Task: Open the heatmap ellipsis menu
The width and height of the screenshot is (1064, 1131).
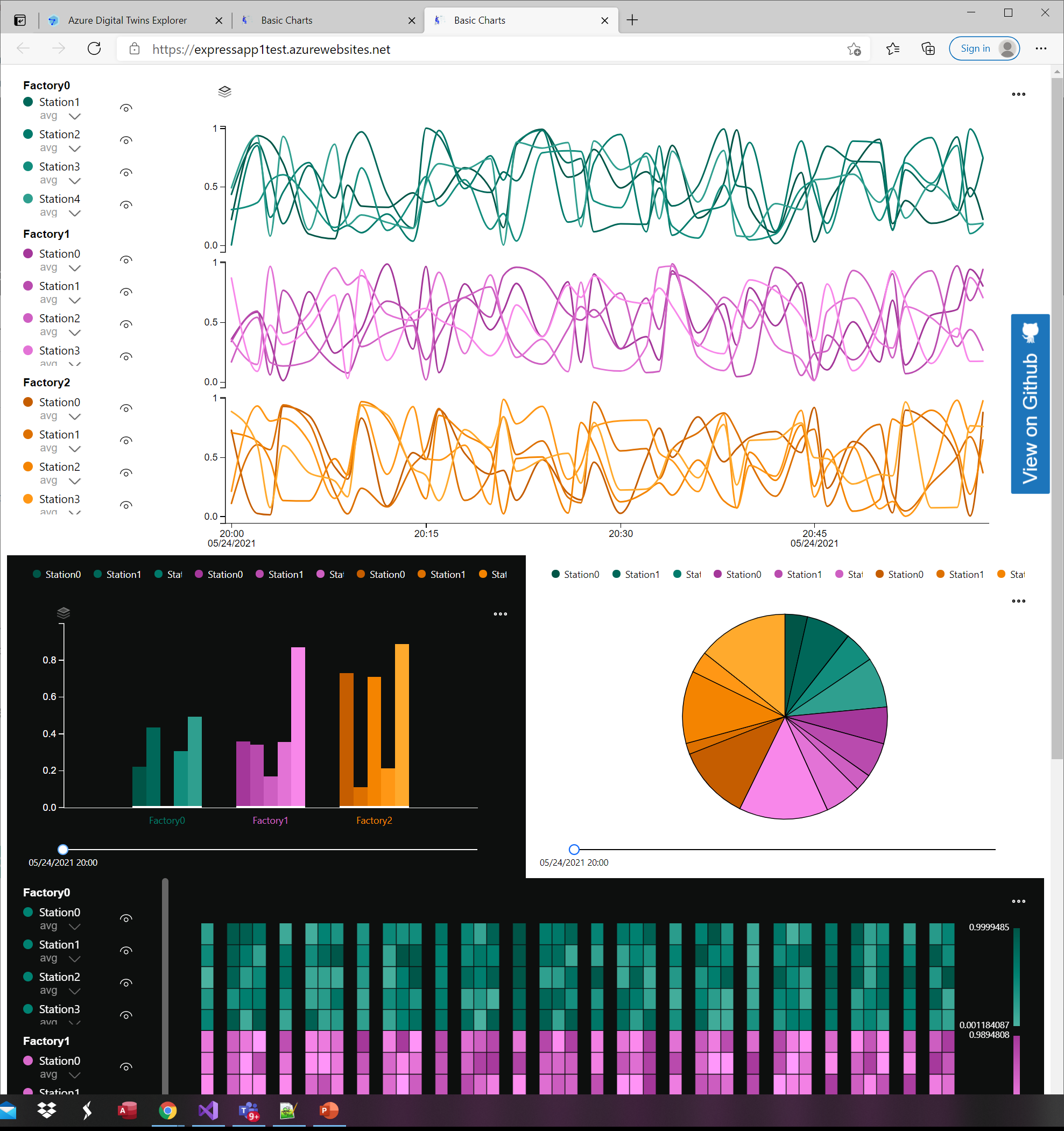Action: (x=1018, y=901)
